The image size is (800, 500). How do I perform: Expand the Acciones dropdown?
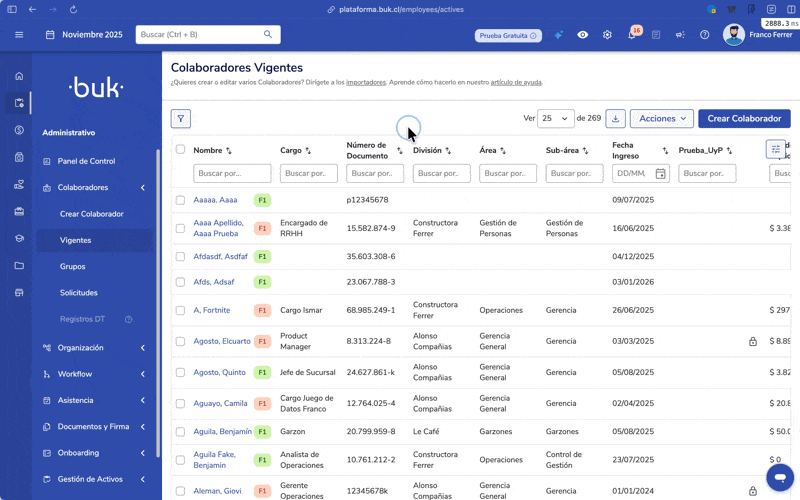tap(661, 119)
